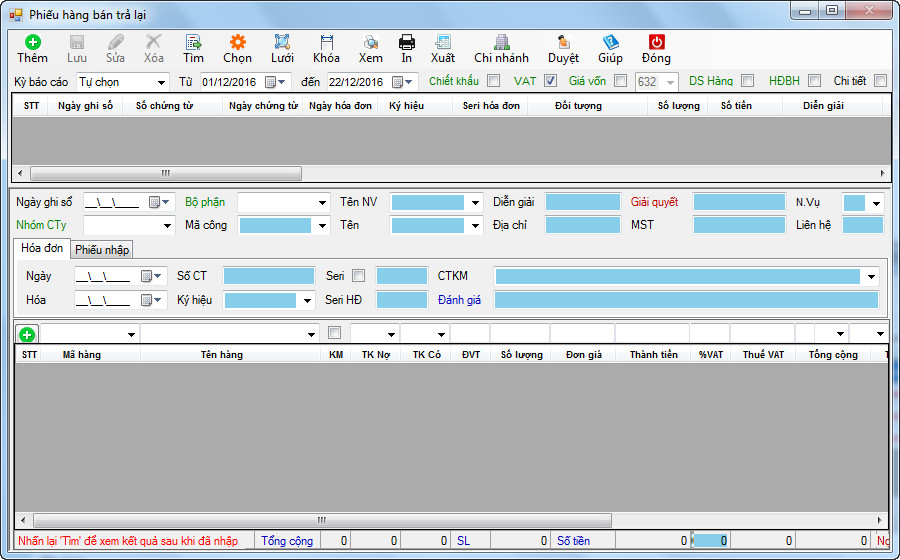Expand the N.Vụ dropdown
The image size is (900, 560).
coord(876,203)
